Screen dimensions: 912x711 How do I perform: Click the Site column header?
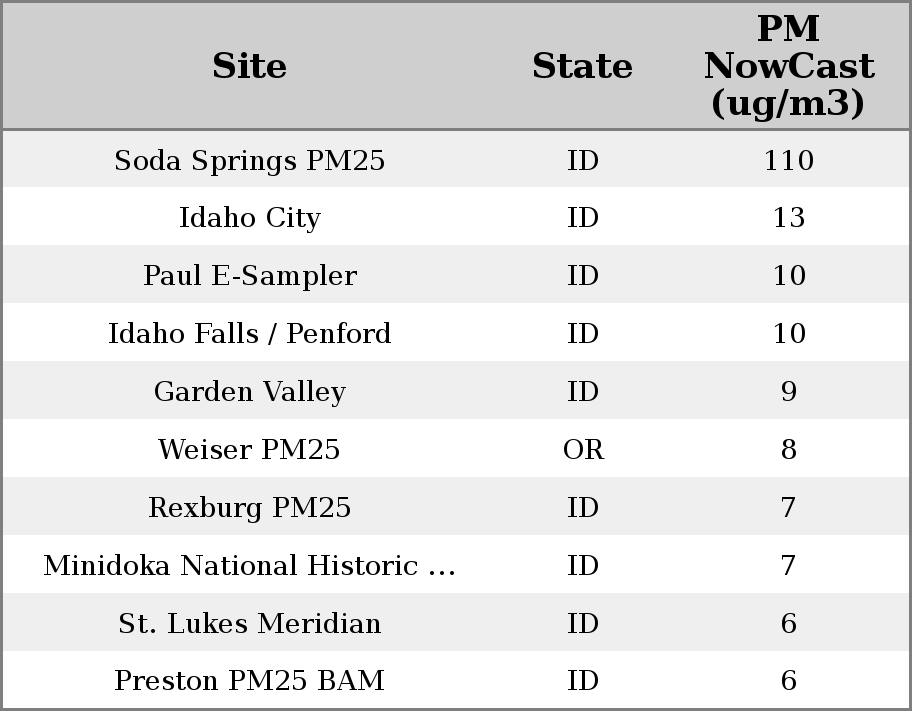point(249,66)
